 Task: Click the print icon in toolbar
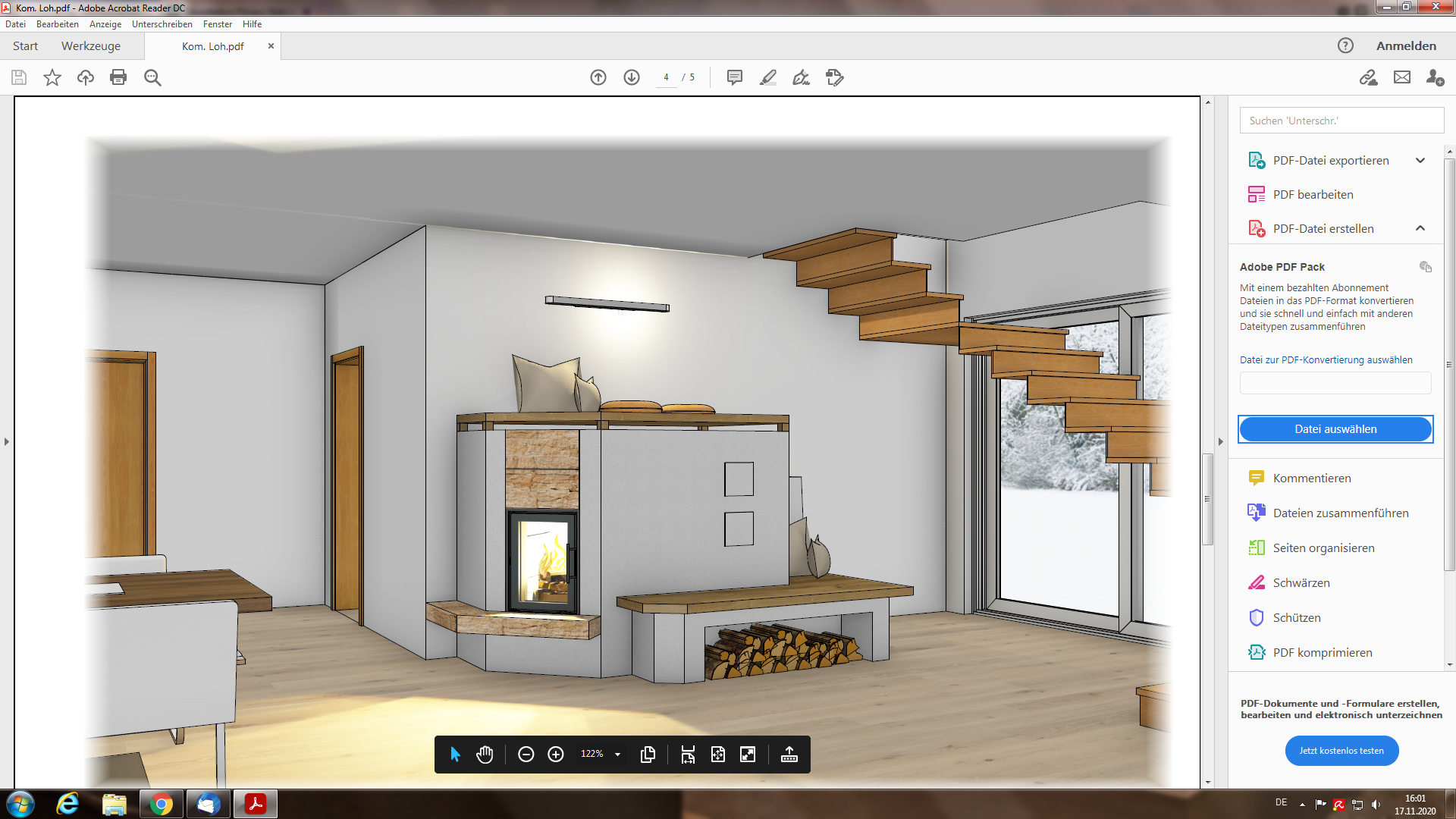click(118, 77)
